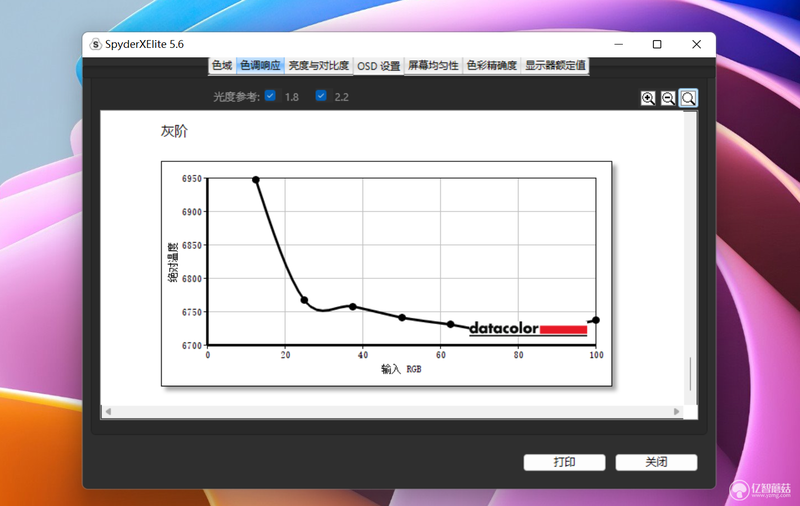Click the zoom in magnifier icon
800x506 pixels.
[x=648, y=98]
